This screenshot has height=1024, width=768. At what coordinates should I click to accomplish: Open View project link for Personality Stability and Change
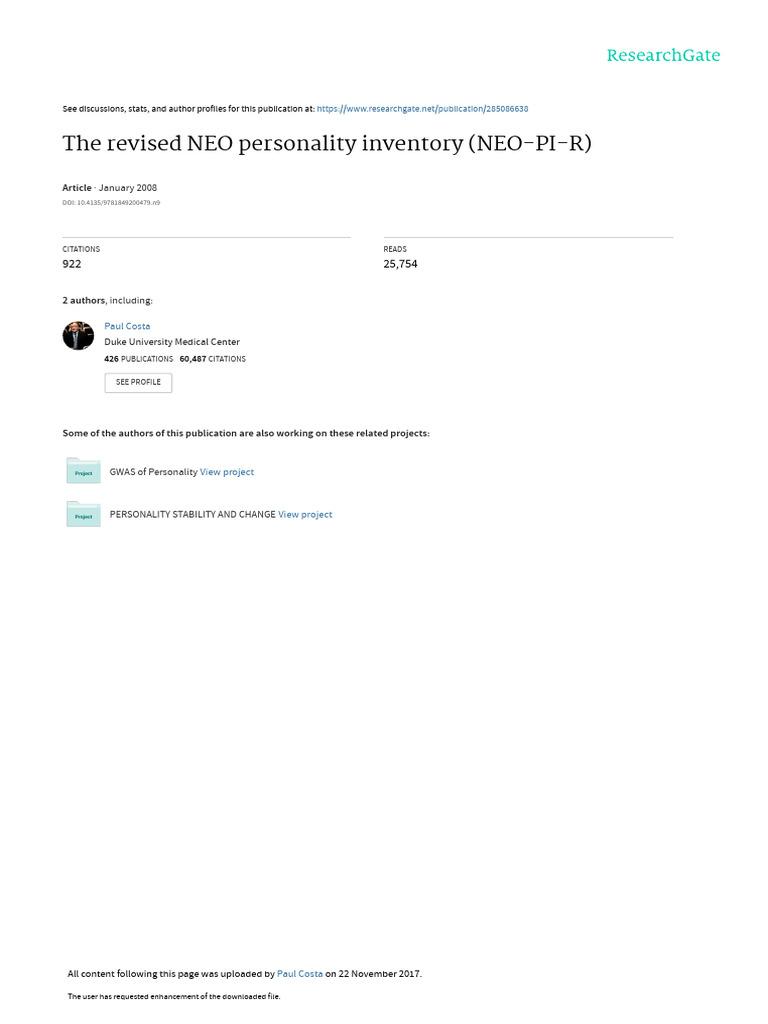tap(305, 515)
